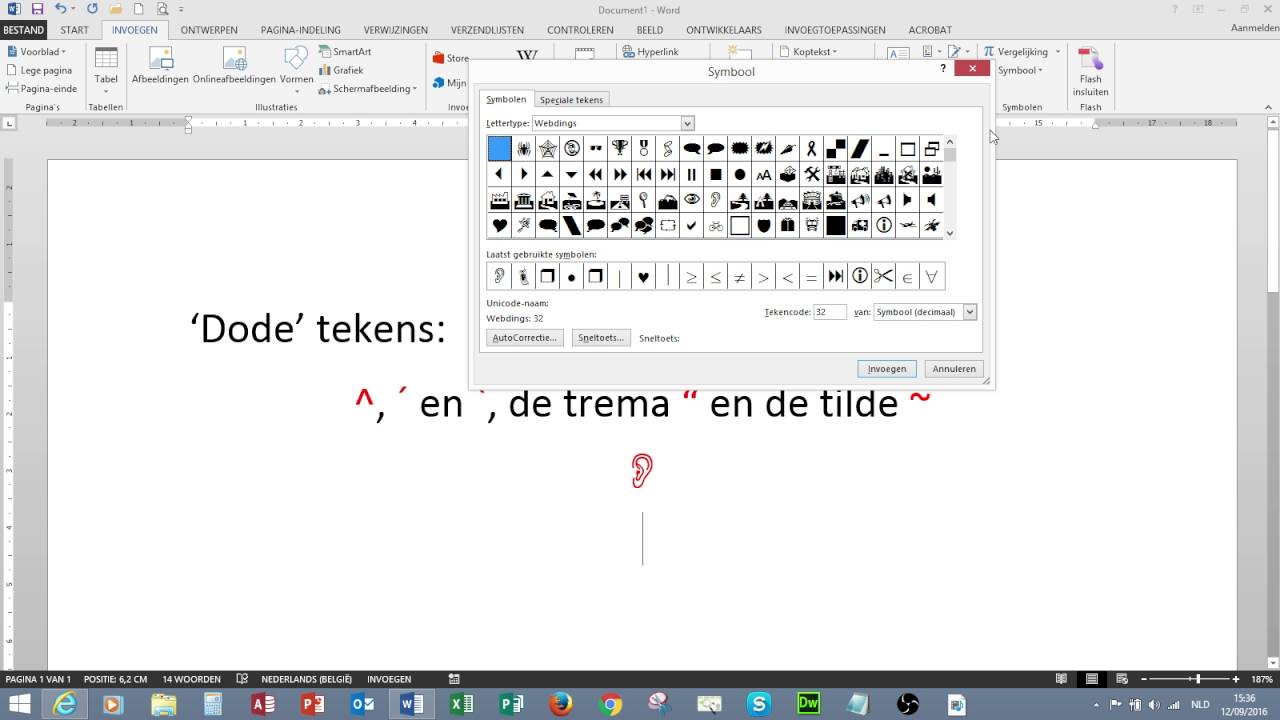The image size is (1280, 720).
Task: Click the Invoegen button in the dialog
Action: pyautogui.click(x=887, y=369)
